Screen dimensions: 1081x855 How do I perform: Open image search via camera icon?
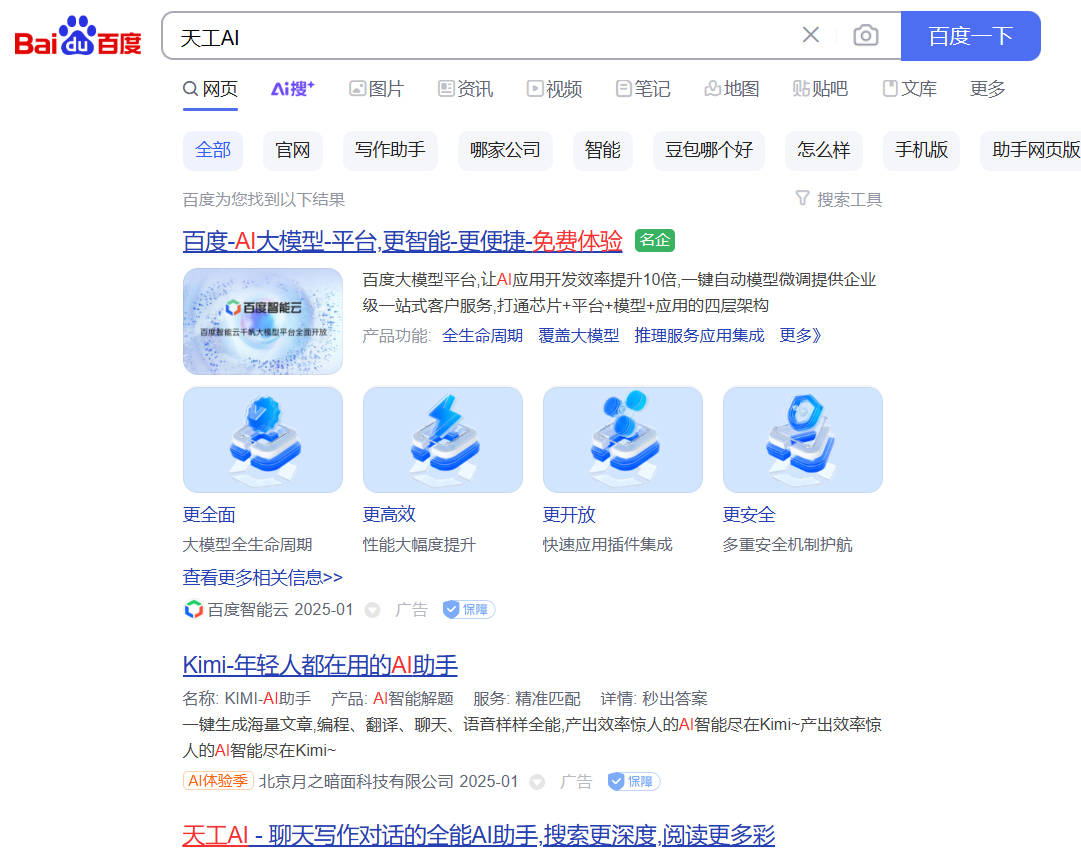click(865, 35)
